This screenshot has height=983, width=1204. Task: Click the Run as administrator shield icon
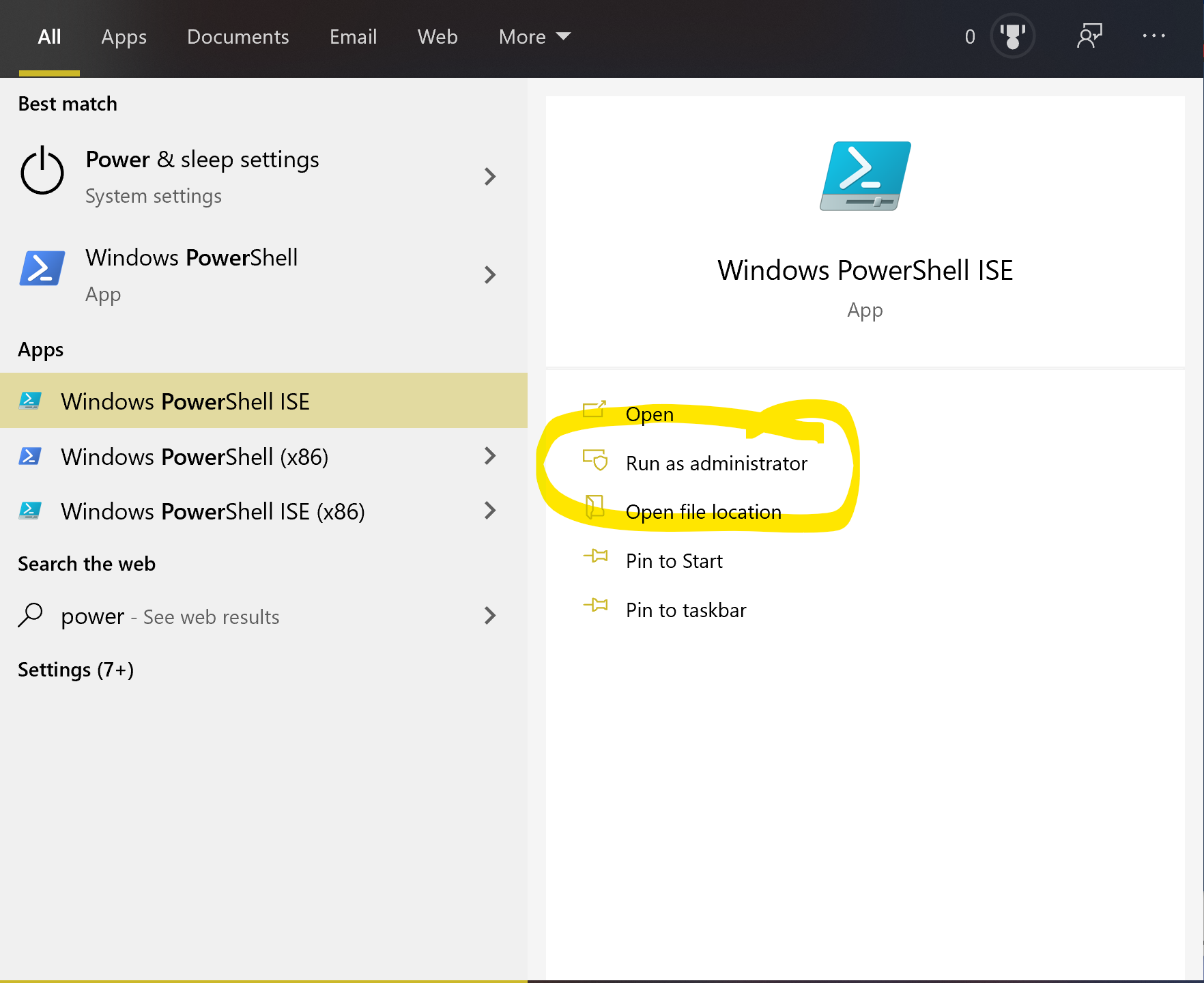[595, 459]
